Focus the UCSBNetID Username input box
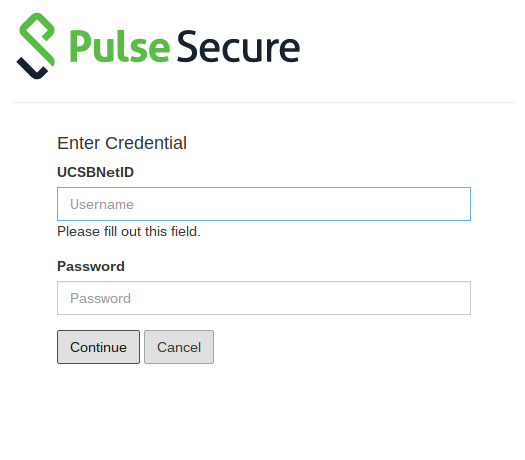Screen dimensions: 525x460 (264, 204)
